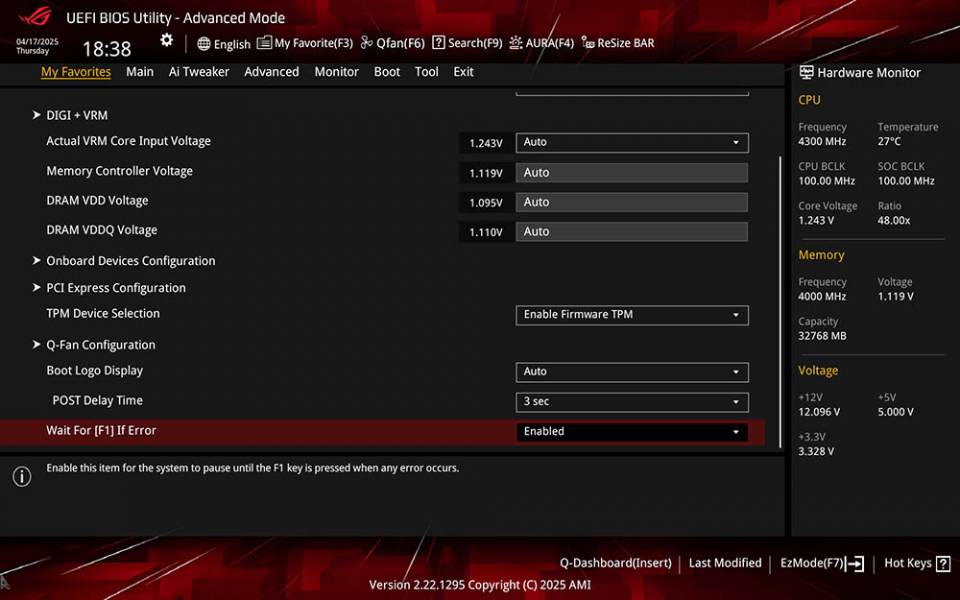Click Wait For [F1] If Error label
The height and width of the screenshot is (600, 960).
tap(101, 430)
